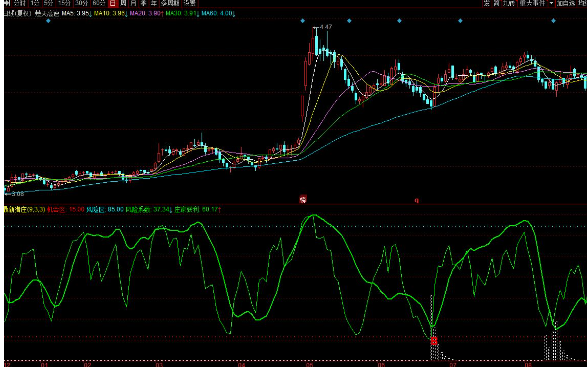The height and width of the screenshot is (367, 587).
Task: Switch to the 年 yearly period tab
Action: (153, 3)
